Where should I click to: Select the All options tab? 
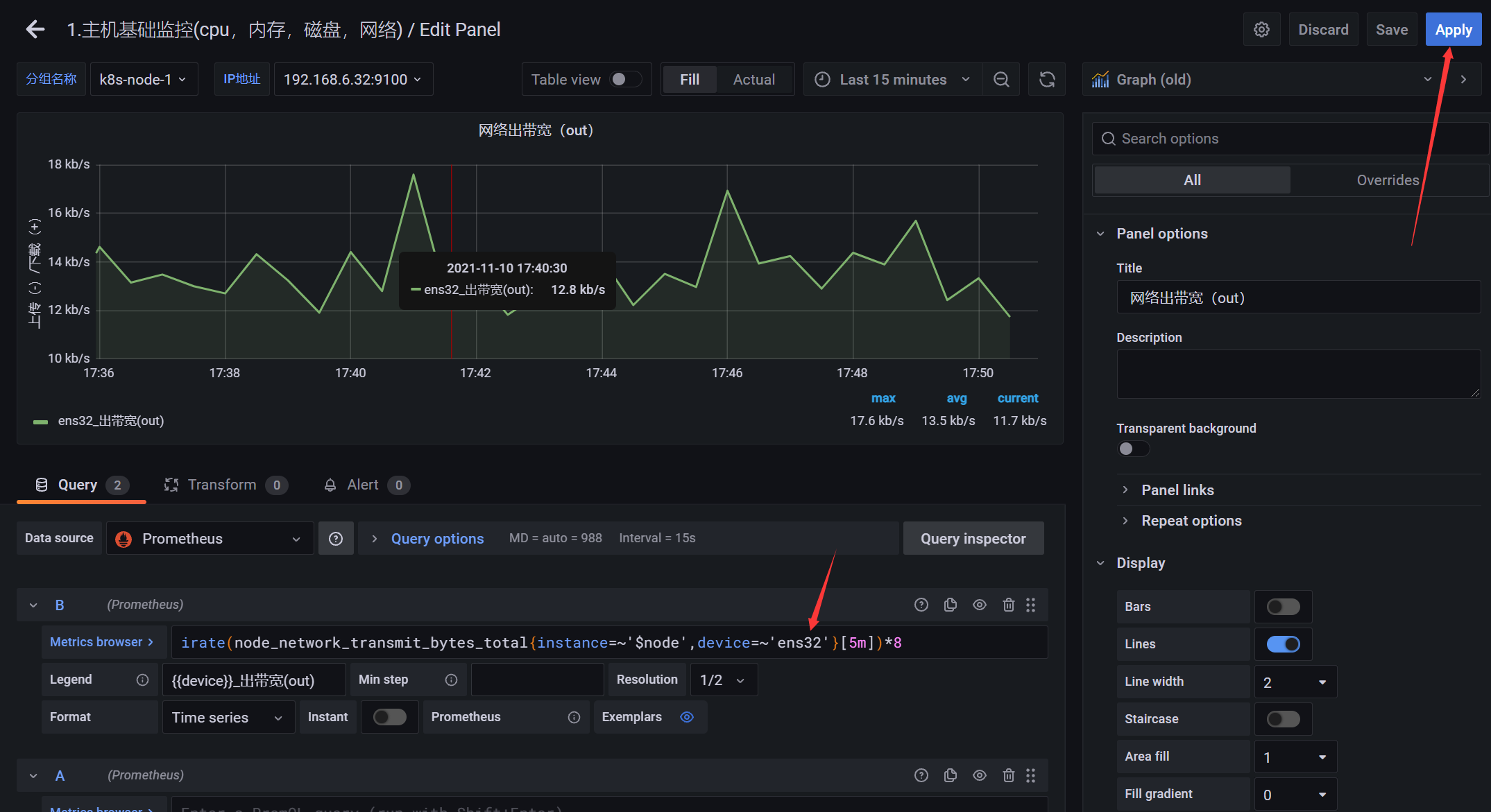1192,180
